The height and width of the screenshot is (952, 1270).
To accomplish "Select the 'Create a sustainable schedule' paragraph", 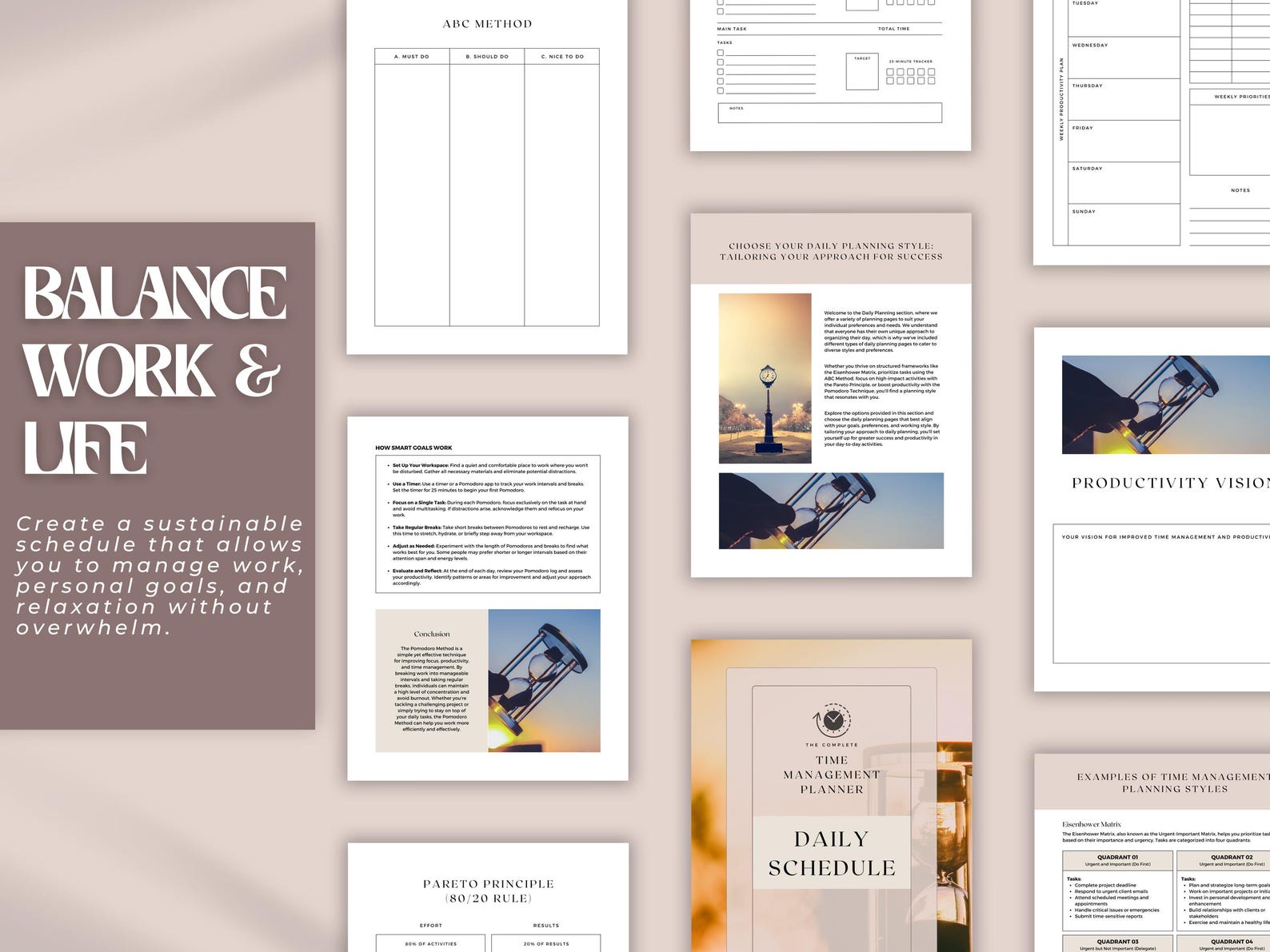I will click(160, 576).
